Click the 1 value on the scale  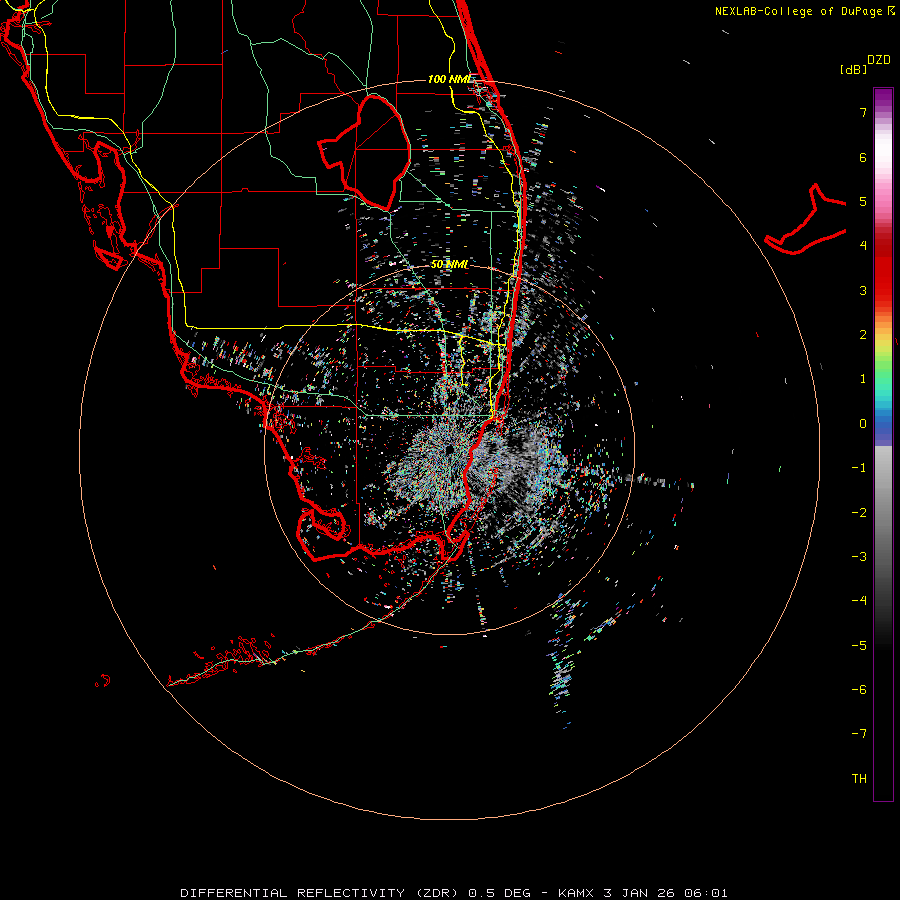click(863, 379)
